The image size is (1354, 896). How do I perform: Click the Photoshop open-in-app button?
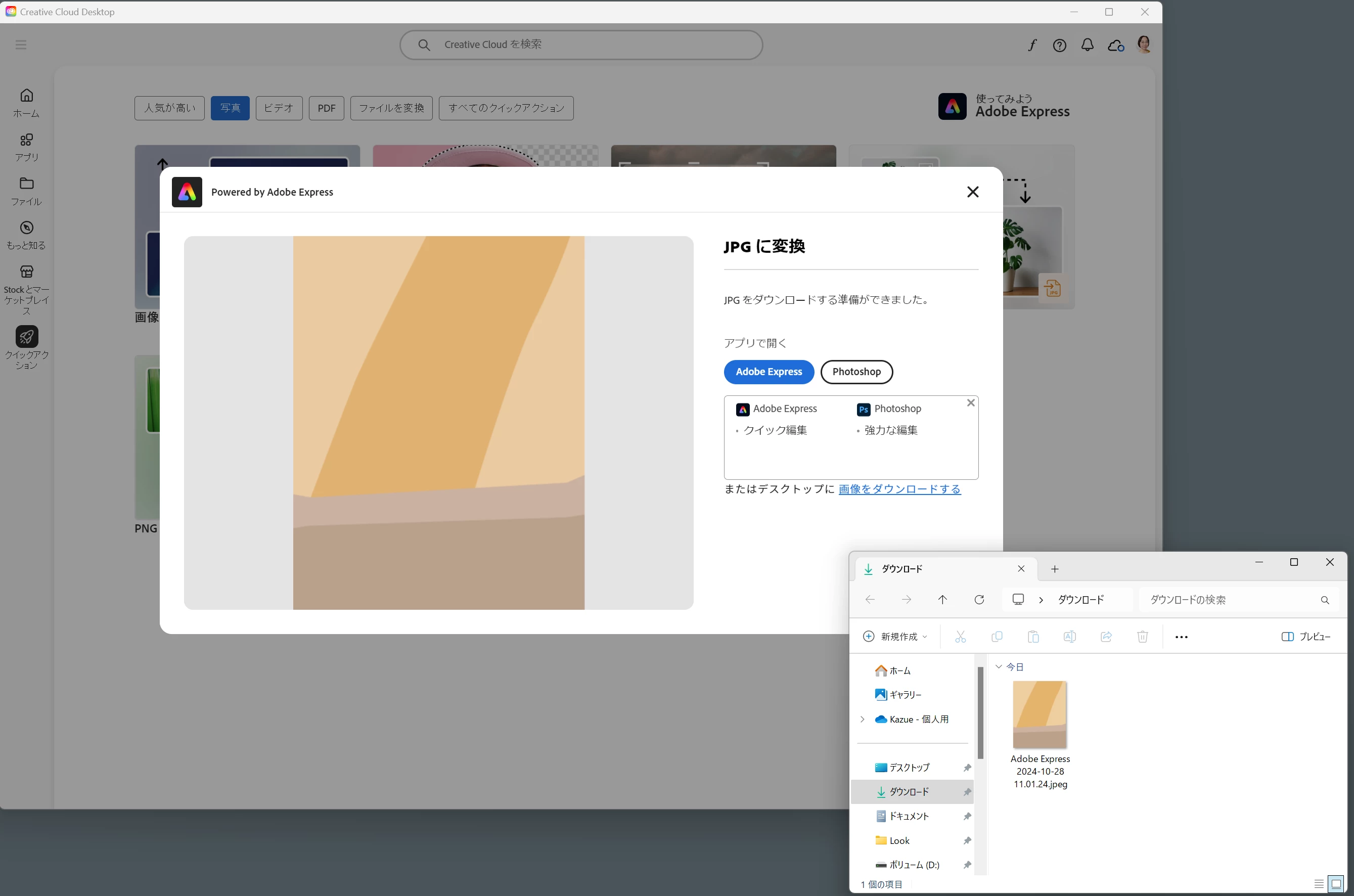(x=856, y=372)
